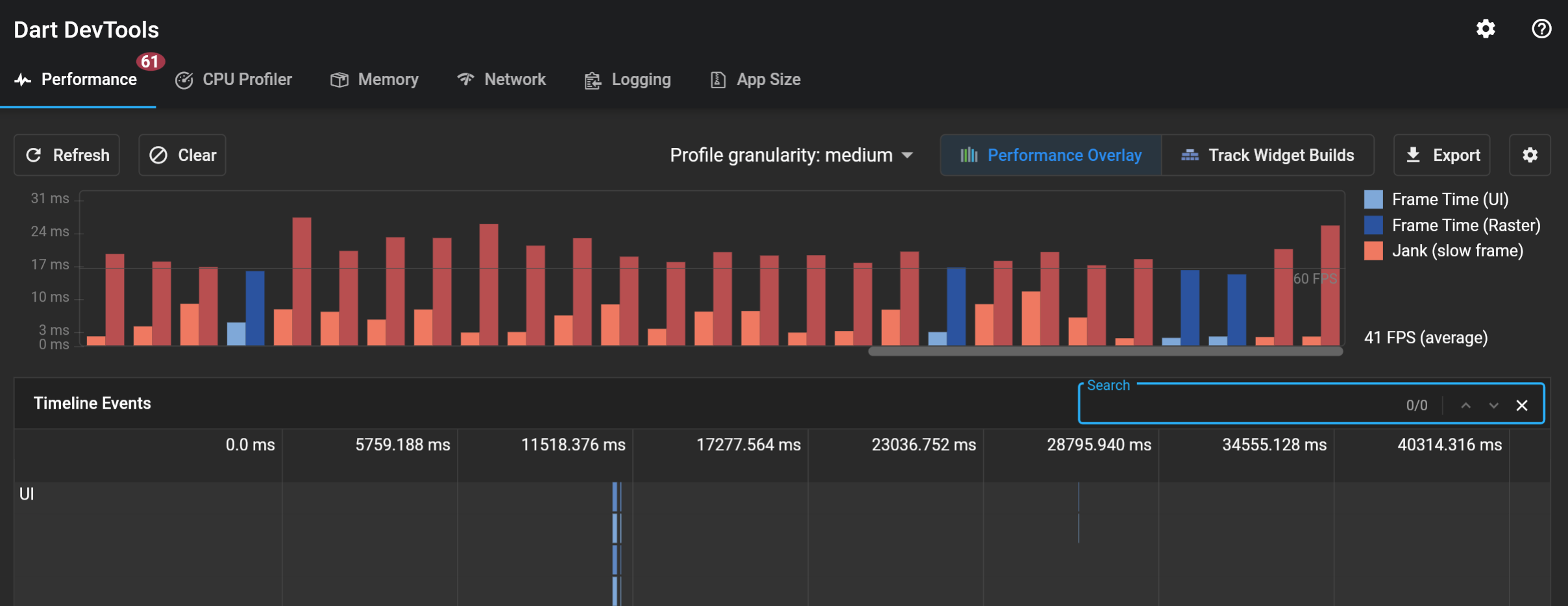Click the Frame Time (Raster) legend swatch

click(1373, 225)
